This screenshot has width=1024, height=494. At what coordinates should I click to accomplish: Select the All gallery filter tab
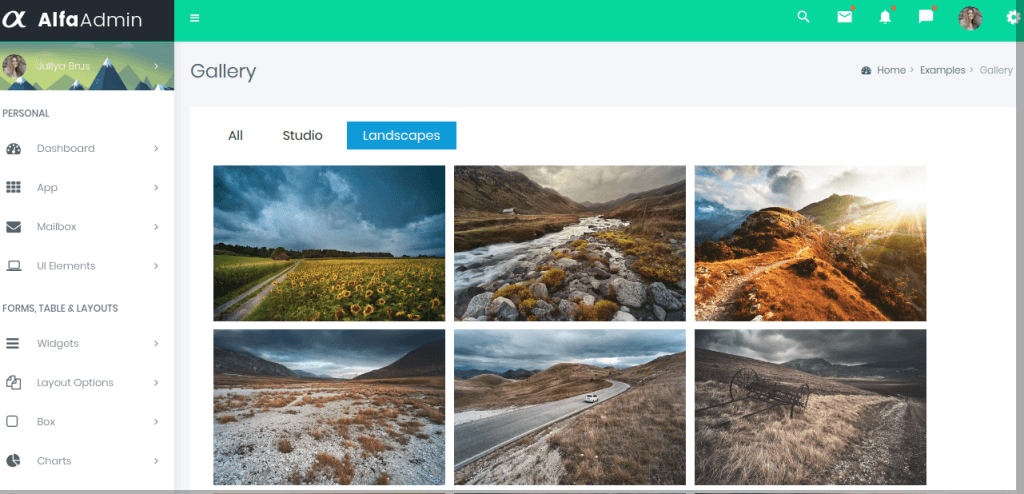[x=235, y=135]
